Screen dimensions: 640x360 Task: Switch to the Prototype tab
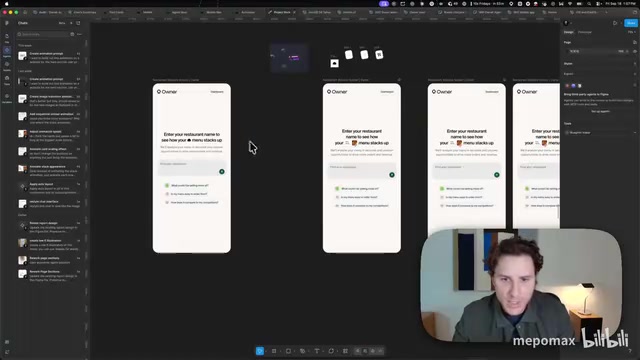pos(585,32)
